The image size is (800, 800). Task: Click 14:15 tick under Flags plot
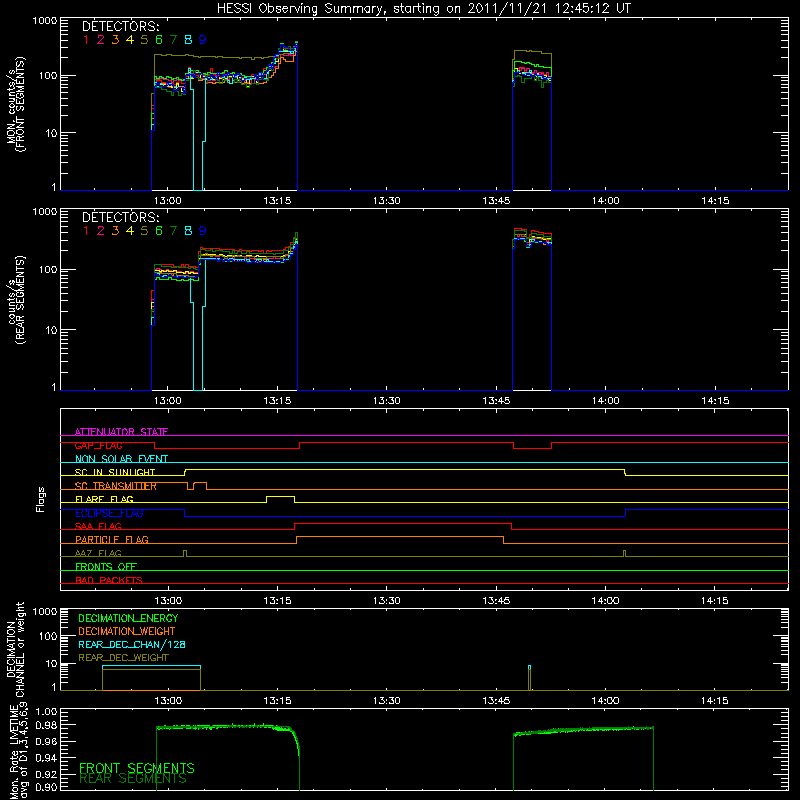click(x=714, y=601)
